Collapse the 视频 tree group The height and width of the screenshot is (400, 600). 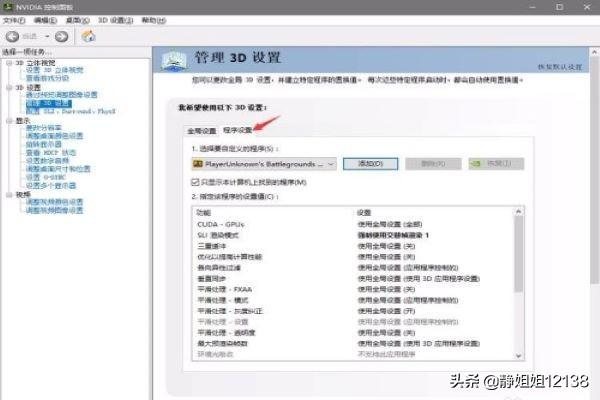click(9, 195)
